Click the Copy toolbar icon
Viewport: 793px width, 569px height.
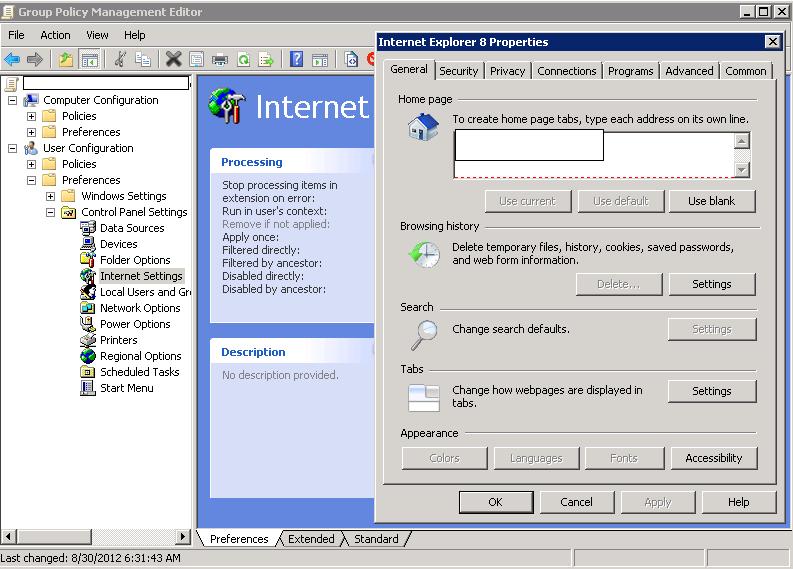click(x=143, y=60)
